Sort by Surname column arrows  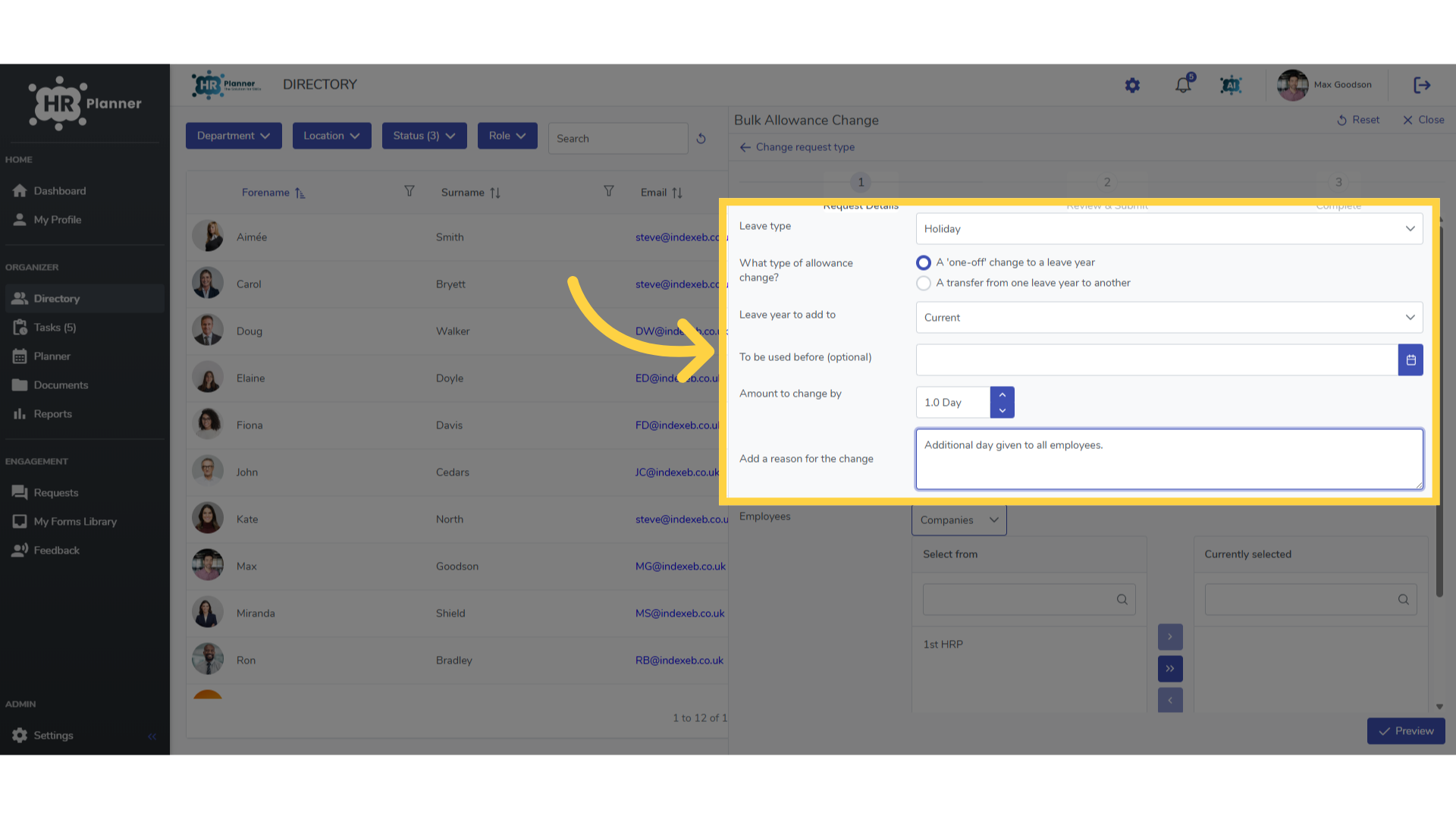point(495,193)
